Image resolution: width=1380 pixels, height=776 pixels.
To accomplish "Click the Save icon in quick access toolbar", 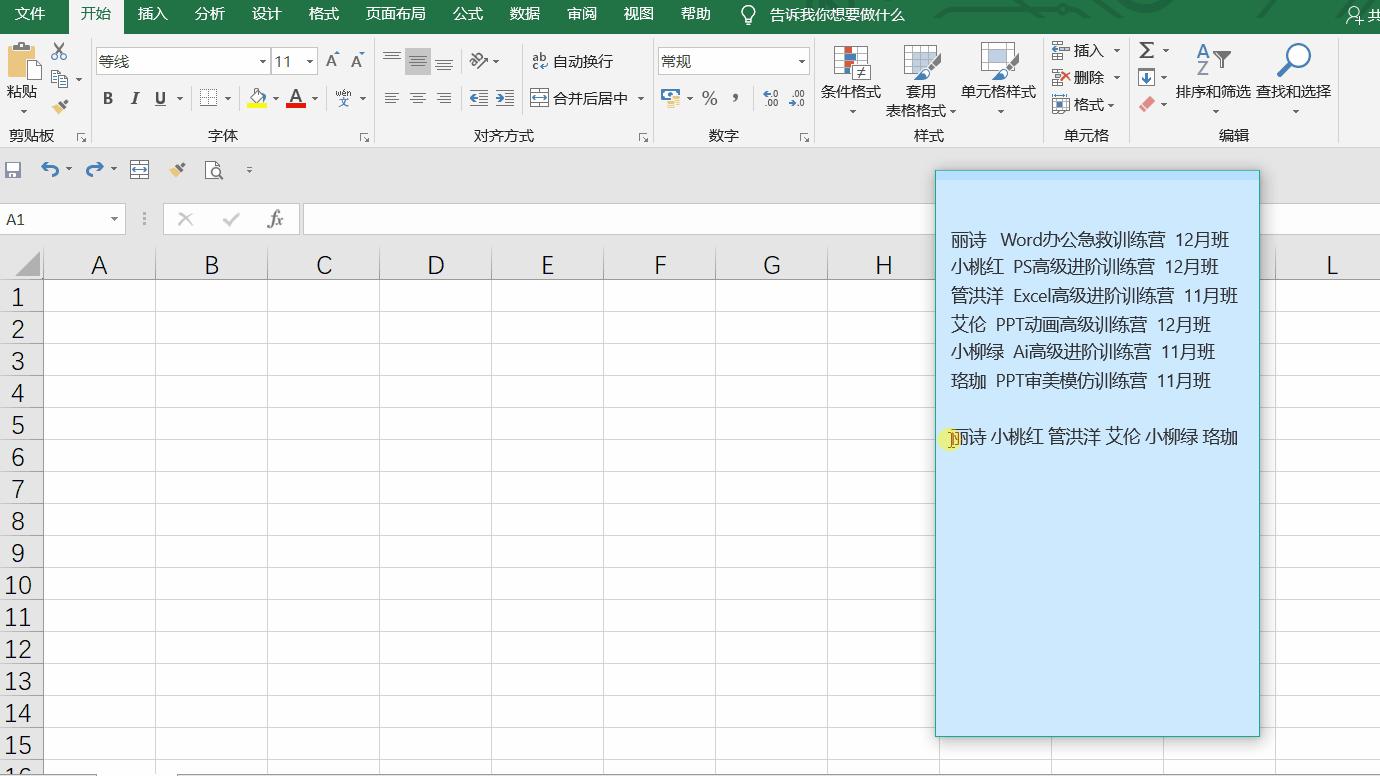I will tap(13, 170).
